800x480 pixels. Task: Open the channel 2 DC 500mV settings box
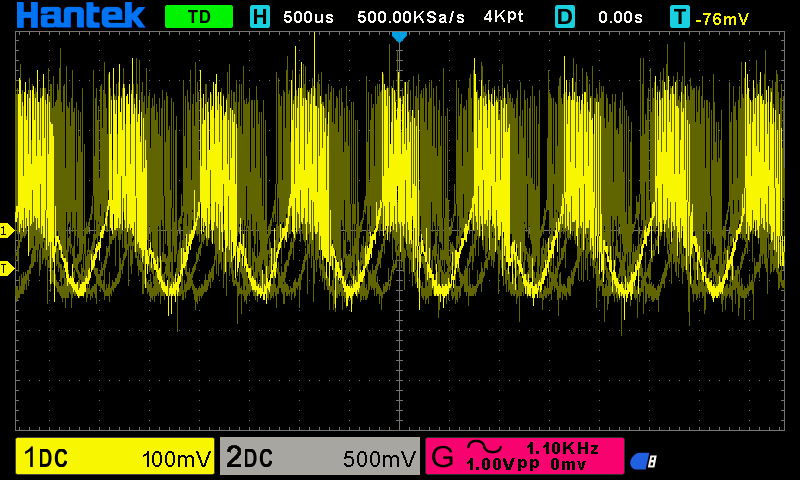[320, 456]
